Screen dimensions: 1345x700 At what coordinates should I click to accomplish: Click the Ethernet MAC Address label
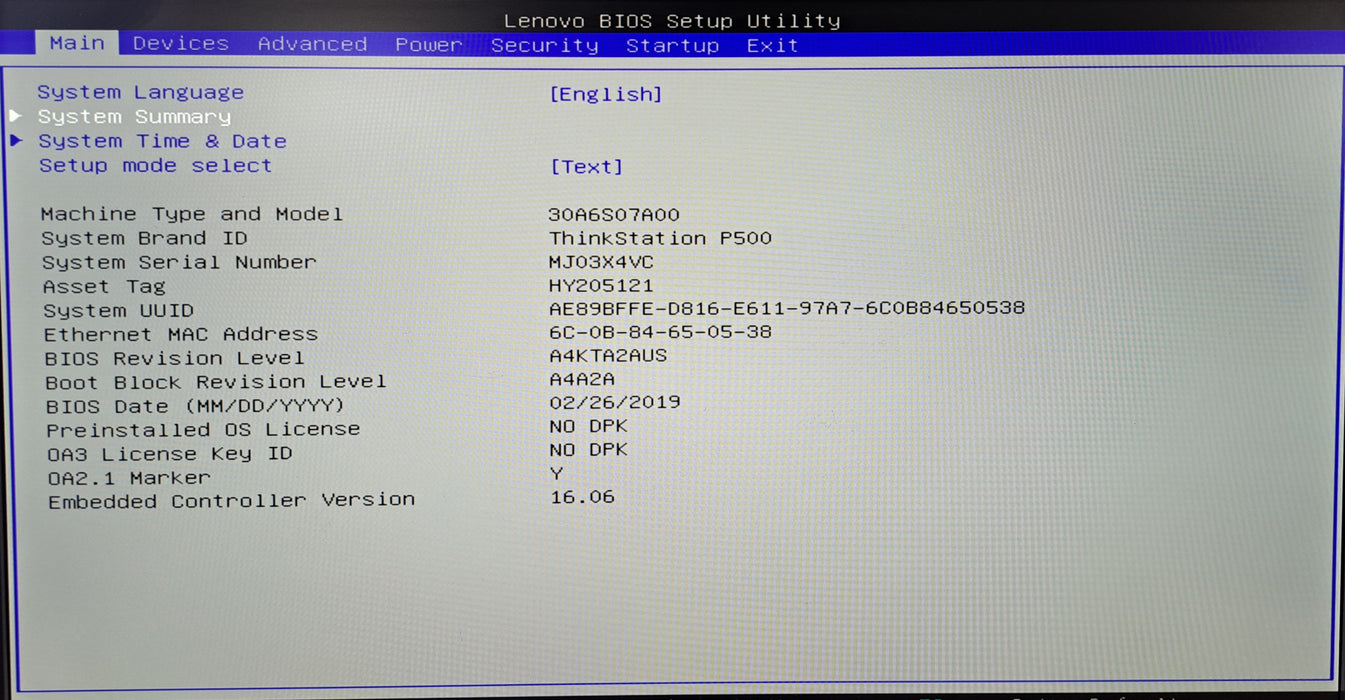[181, 334]
